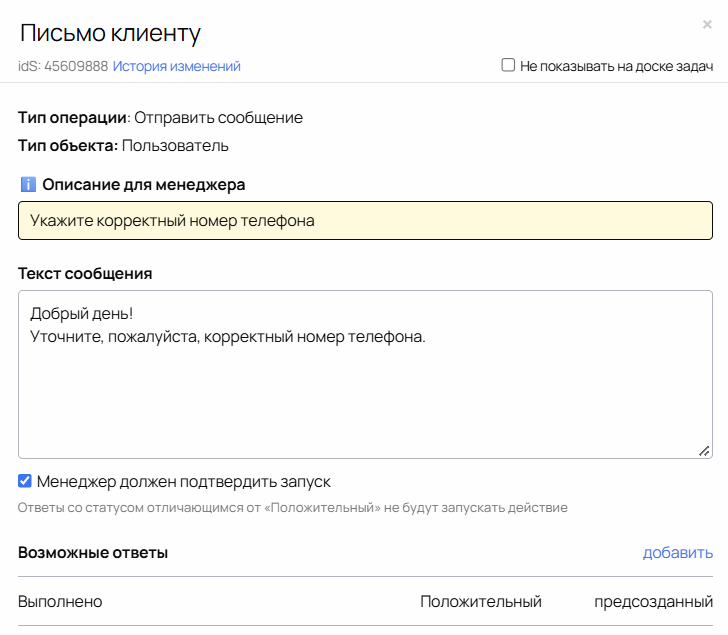Click inside the Текст сообщения textarea
The width and height of the screenshot is (728, 635).
pos(365,375)
